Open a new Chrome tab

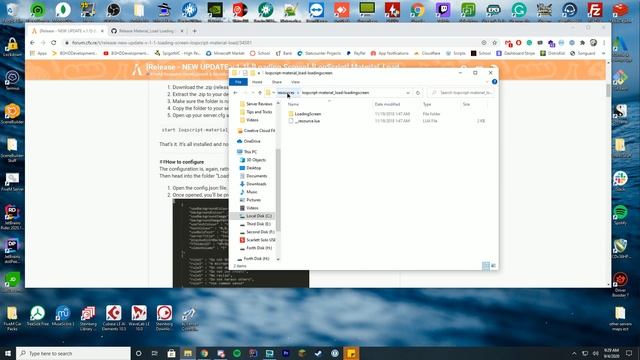point(195,31)
